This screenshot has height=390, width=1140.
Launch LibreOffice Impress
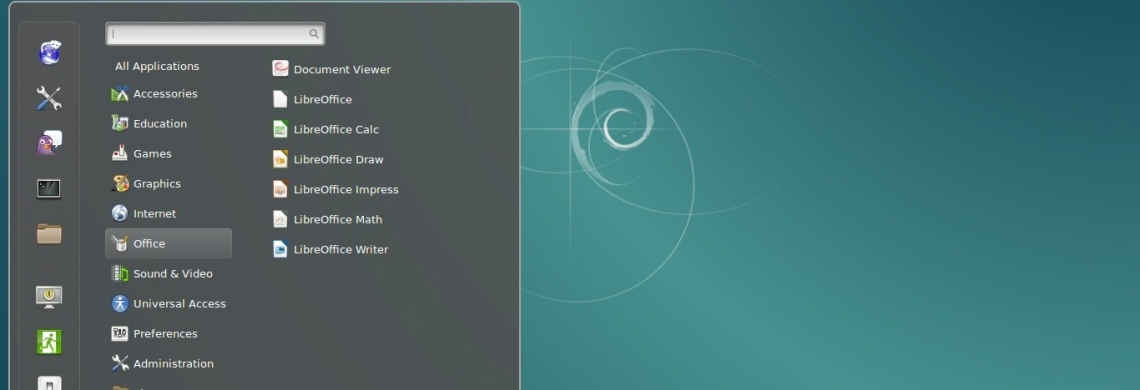pos(336,189)
